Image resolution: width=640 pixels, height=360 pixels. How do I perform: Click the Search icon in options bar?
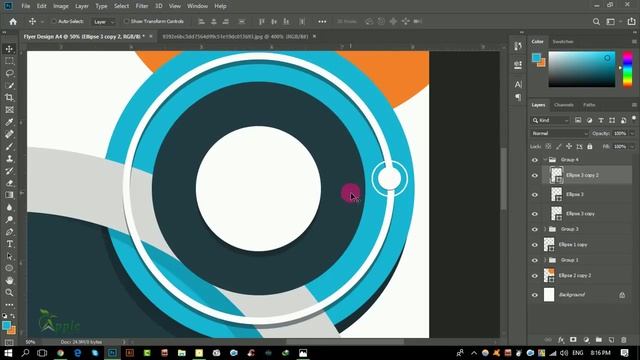tap(596, 22)
